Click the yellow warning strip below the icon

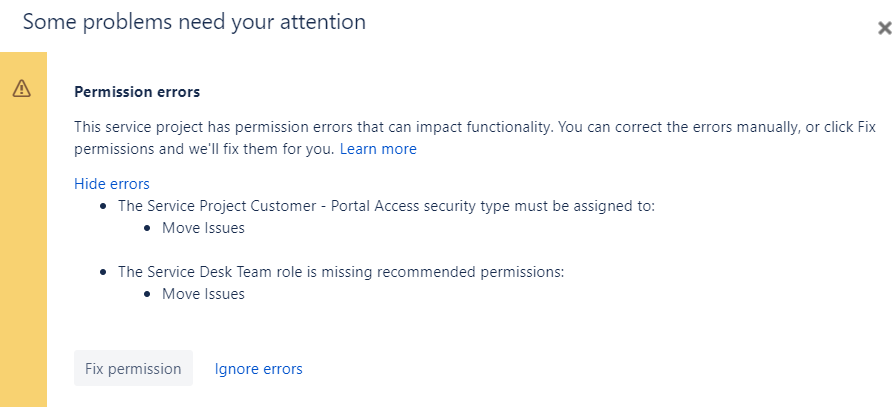[23, 256]
